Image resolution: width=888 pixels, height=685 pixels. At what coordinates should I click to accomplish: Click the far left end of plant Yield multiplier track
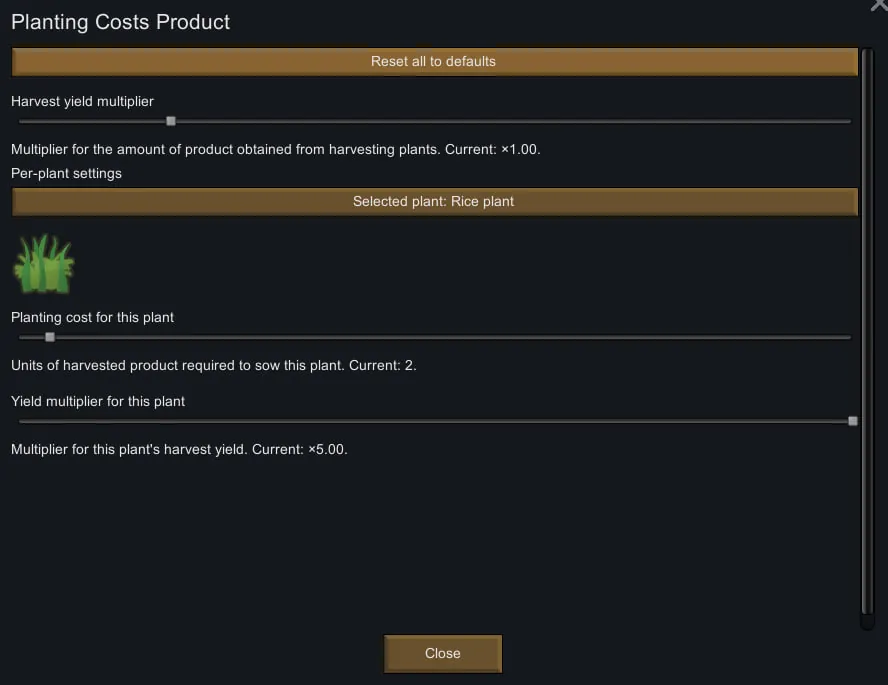pyautogui.click(x=22, y=421)
